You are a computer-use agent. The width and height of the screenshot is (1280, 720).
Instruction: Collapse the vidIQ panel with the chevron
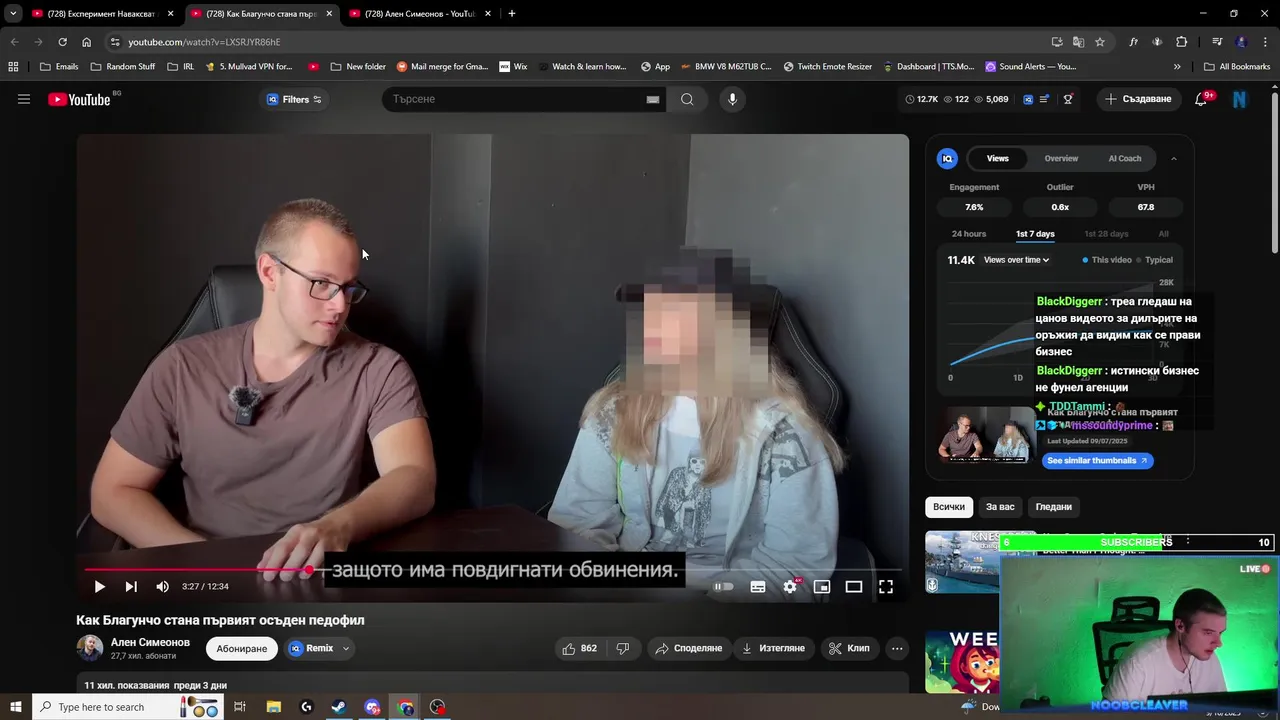[x=1174, y=158]
